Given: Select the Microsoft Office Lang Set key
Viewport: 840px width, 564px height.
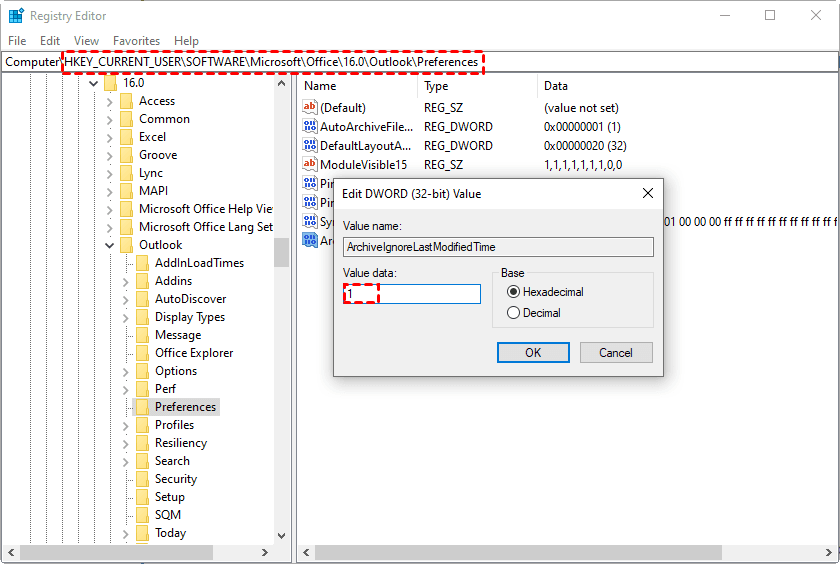Looking at the screenshot, I should [206, 227].
